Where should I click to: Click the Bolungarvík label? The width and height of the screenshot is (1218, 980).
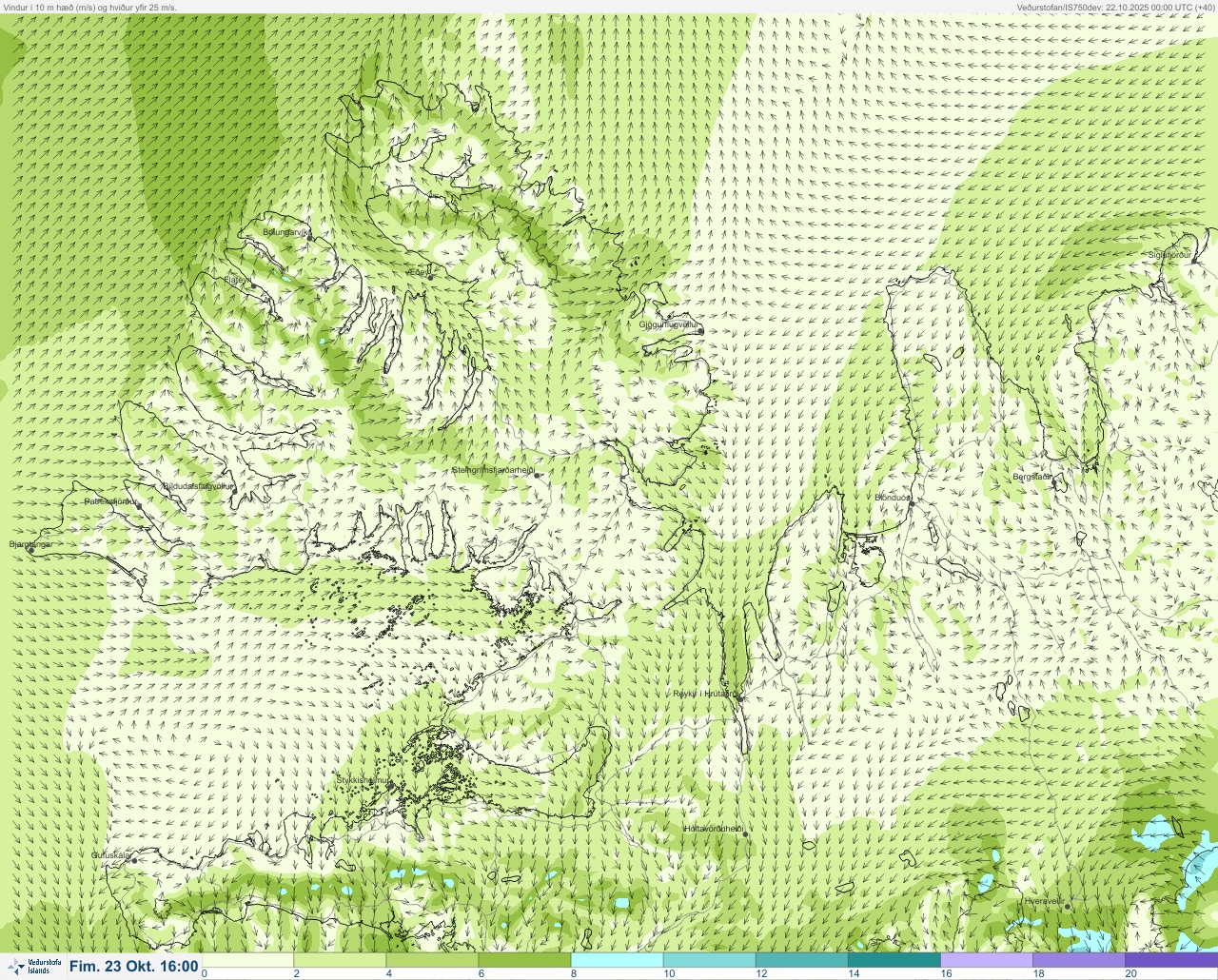(285, 231)
